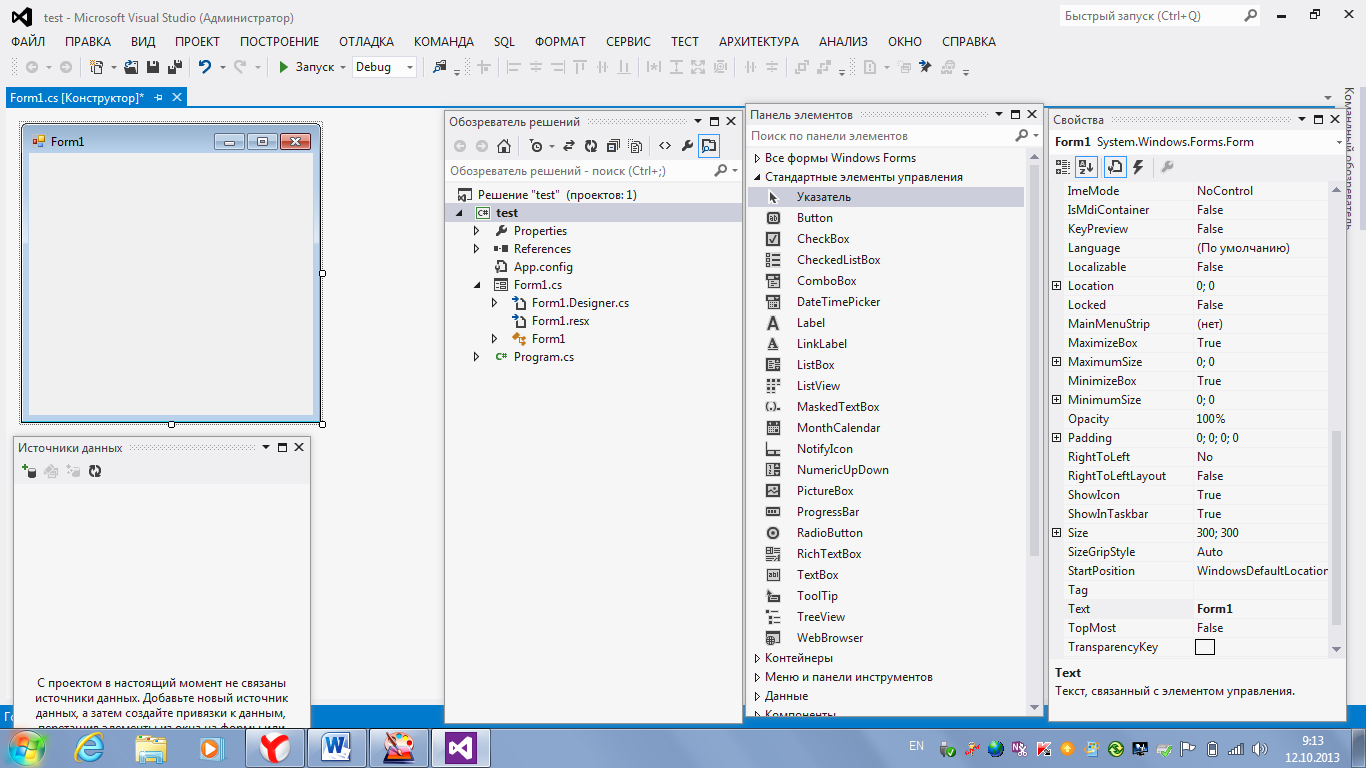
Task: Click the New Project toolbar icon
Action: click(97, 67)
